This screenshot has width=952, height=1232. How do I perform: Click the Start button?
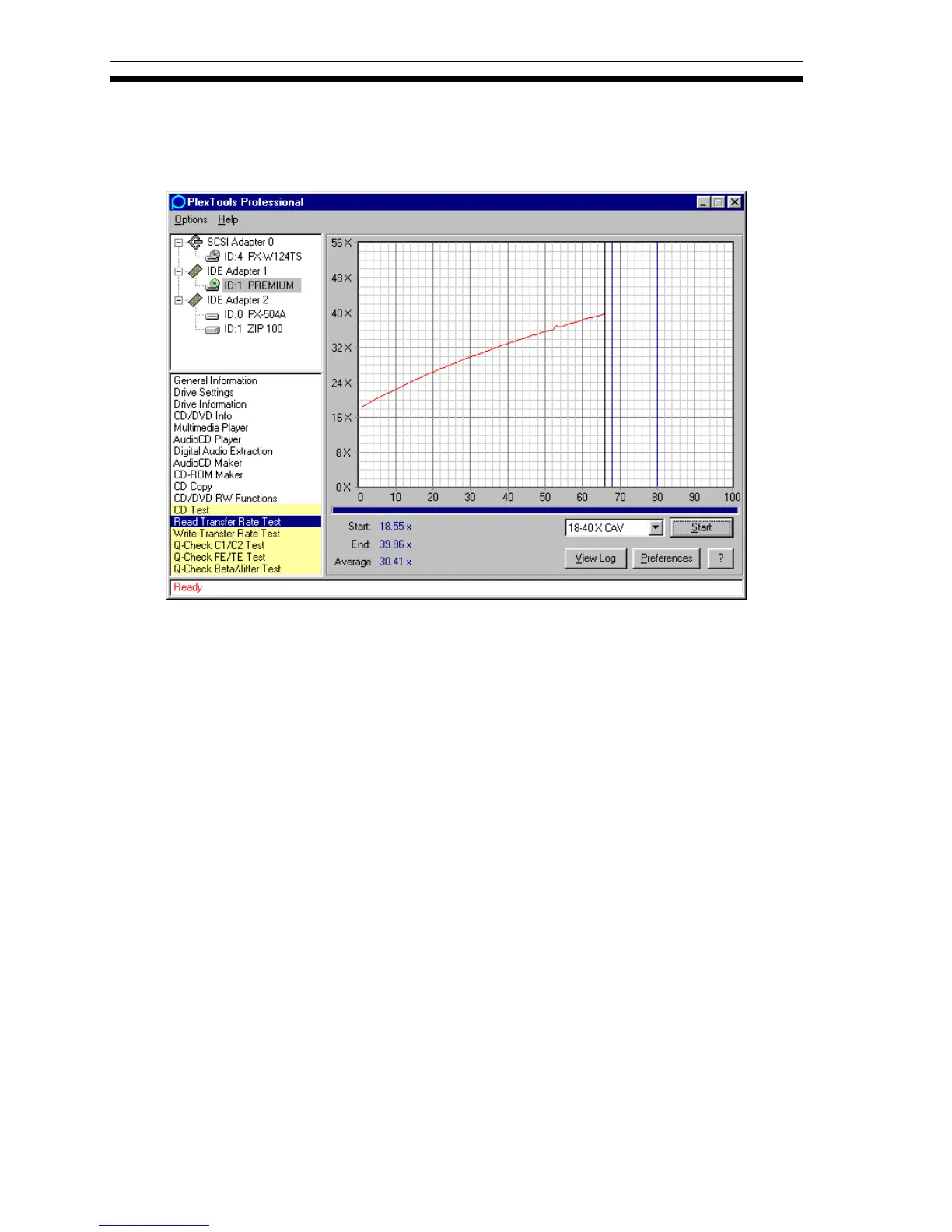click(x=702, y=527)
